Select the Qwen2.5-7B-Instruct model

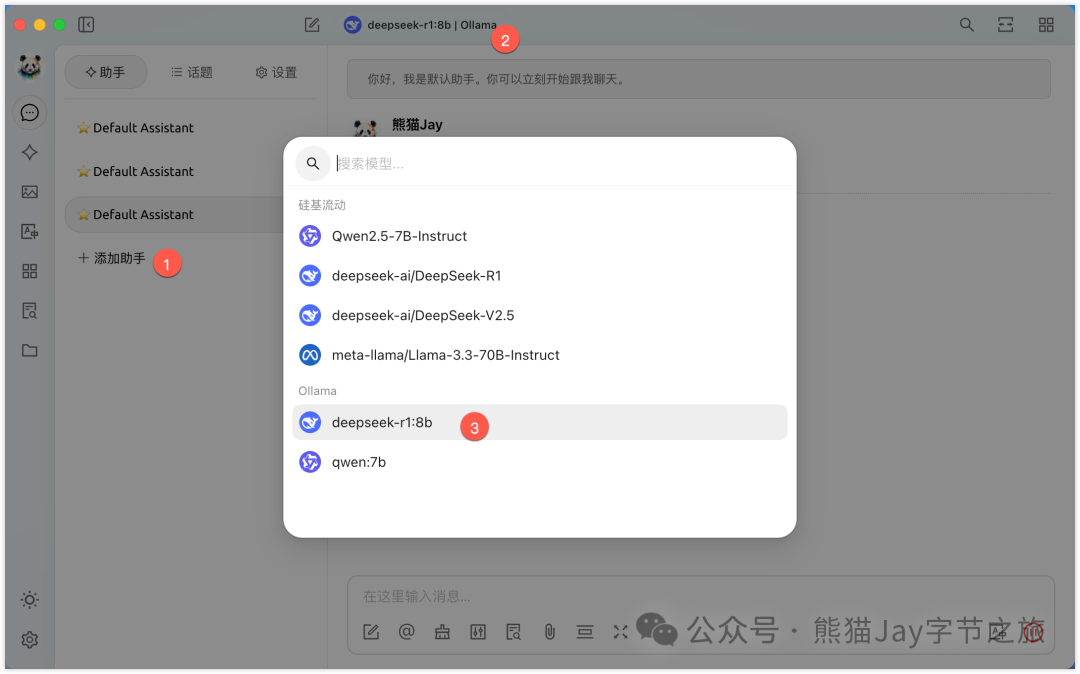coord(539,236)
